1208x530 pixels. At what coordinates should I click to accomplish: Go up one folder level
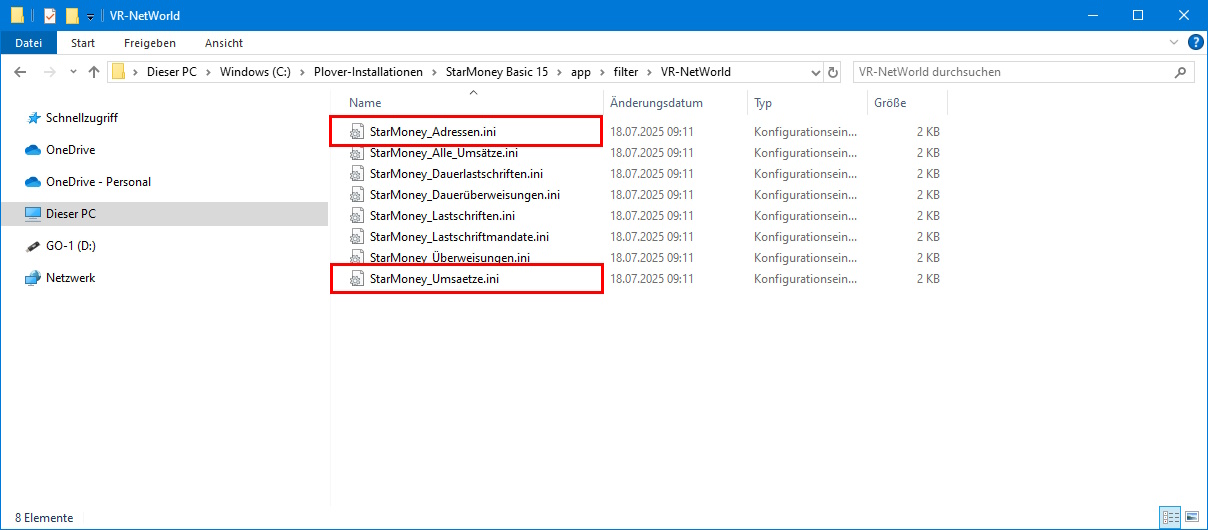click(x=94, y=72)
